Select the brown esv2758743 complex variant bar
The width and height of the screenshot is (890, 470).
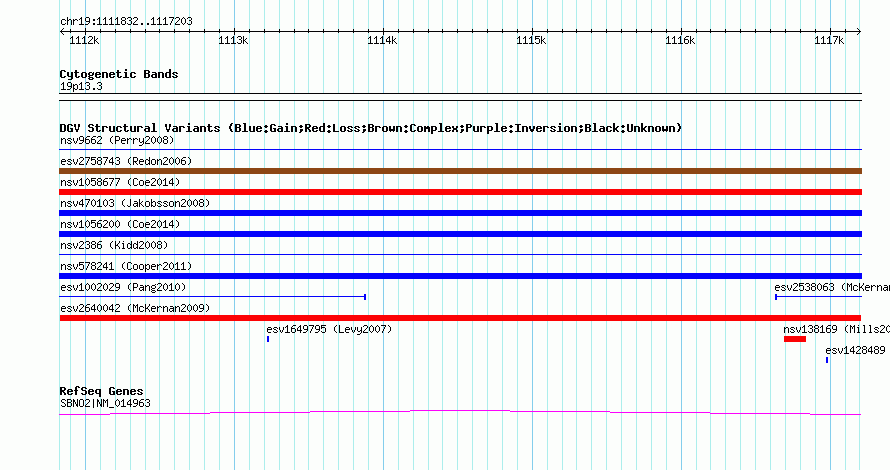[460, 171]
